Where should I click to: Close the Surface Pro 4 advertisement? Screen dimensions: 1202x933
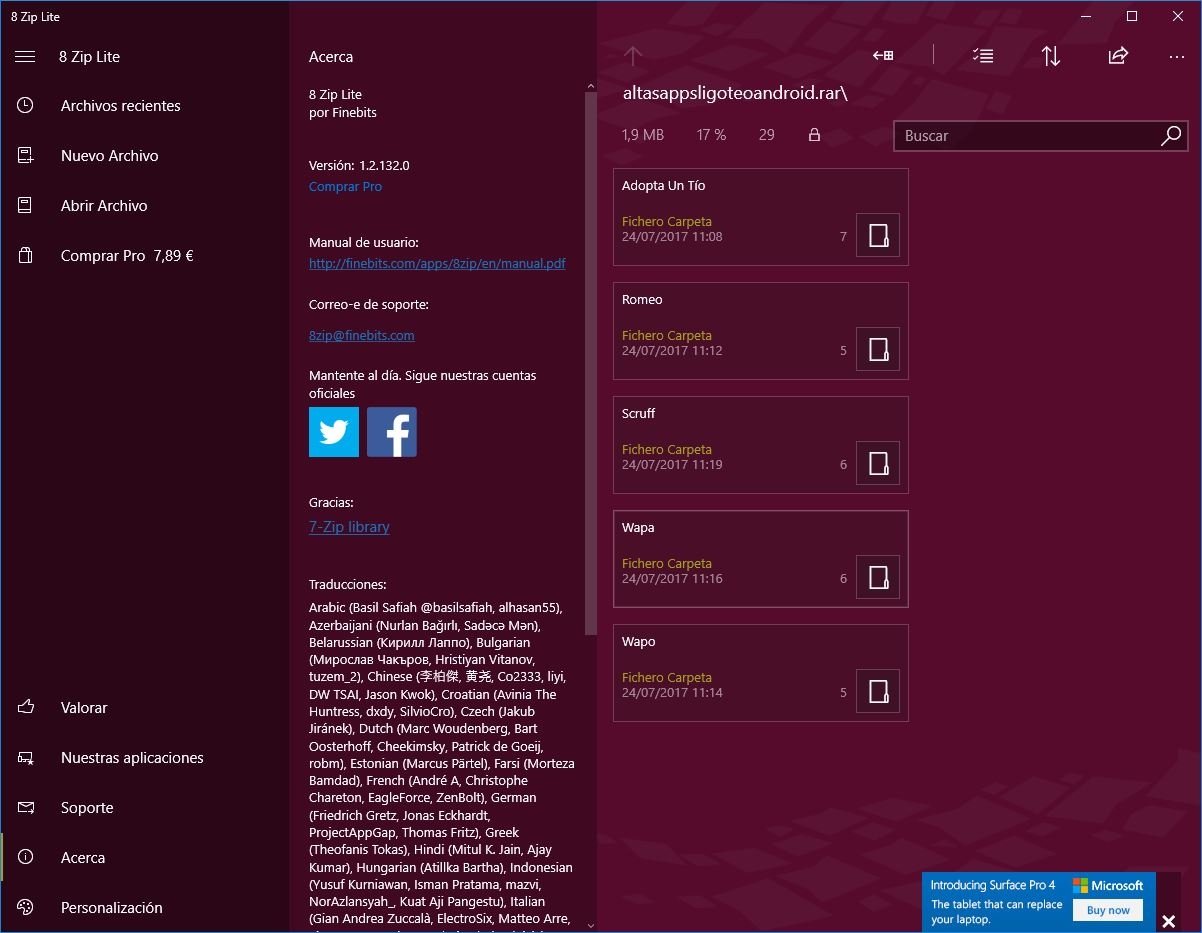tap(1168, 921)
